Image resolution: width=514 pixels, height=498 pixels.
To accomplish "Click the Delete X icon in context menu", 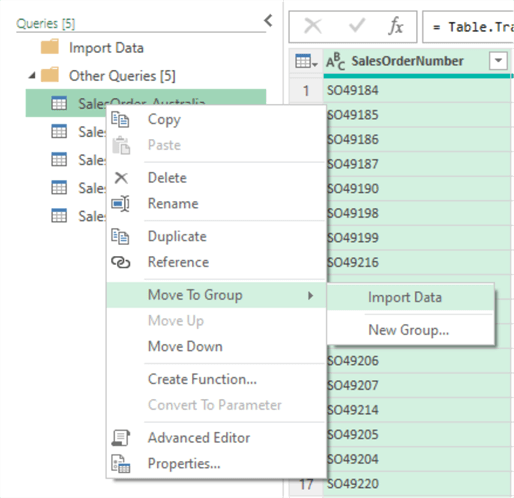I will [x=121, y=178].
